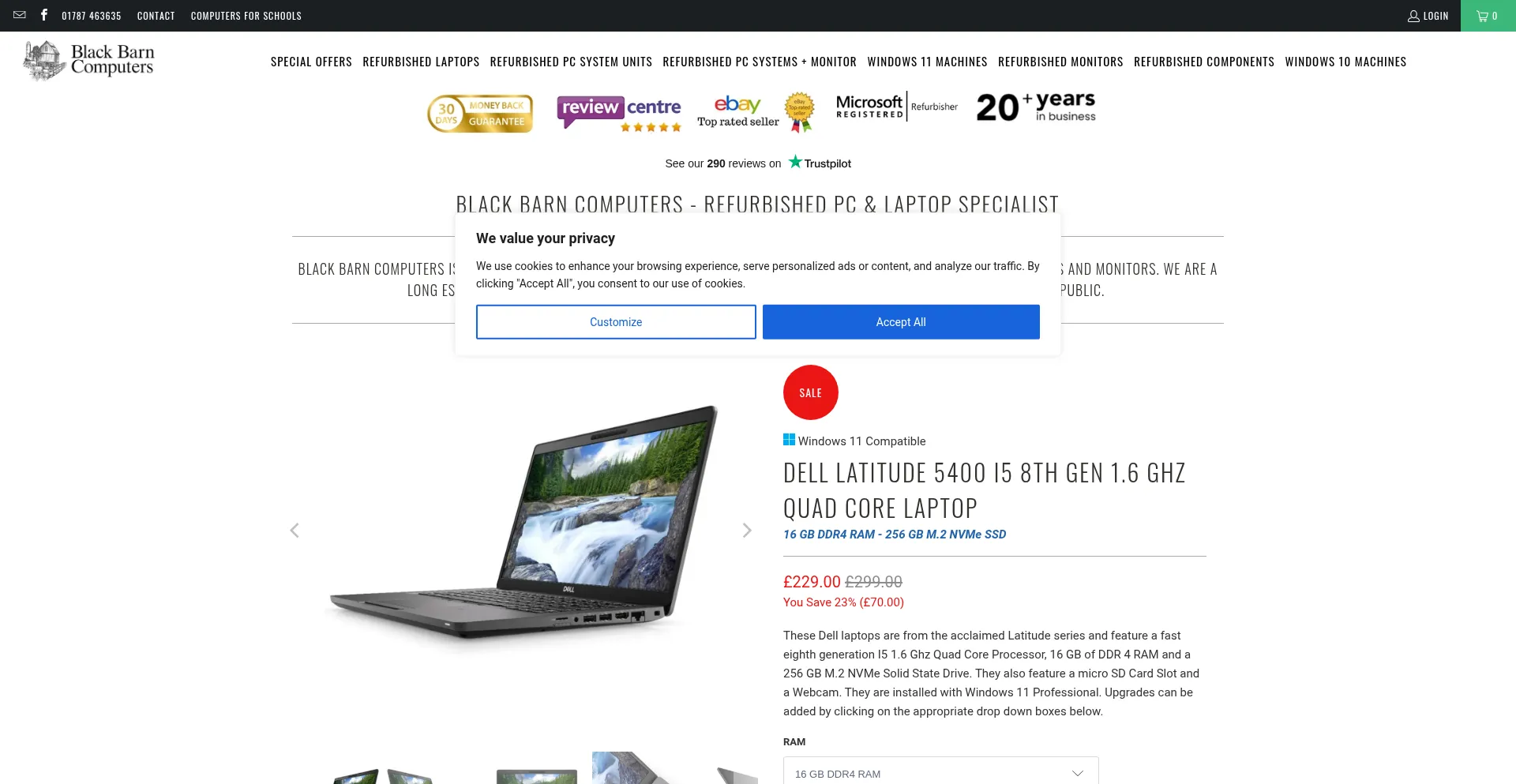Viewport: 1516px width, 784px height.
Task: Click the Login user icon
Action: pos(1413,16)
